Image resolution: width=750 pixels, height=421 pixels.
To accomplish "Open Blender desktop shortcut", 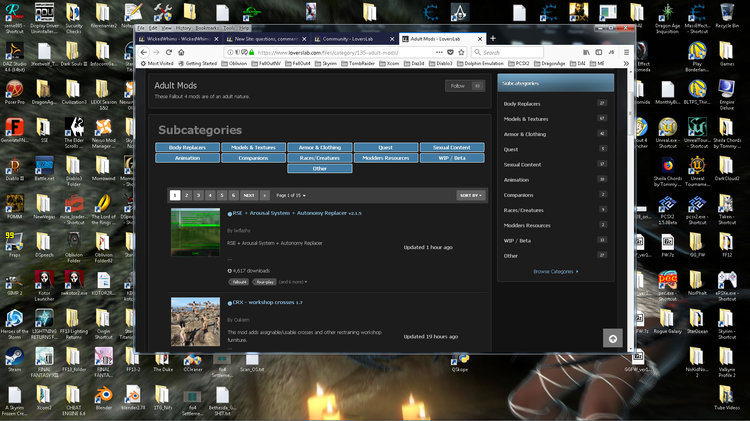I will [x=103, y=399].
